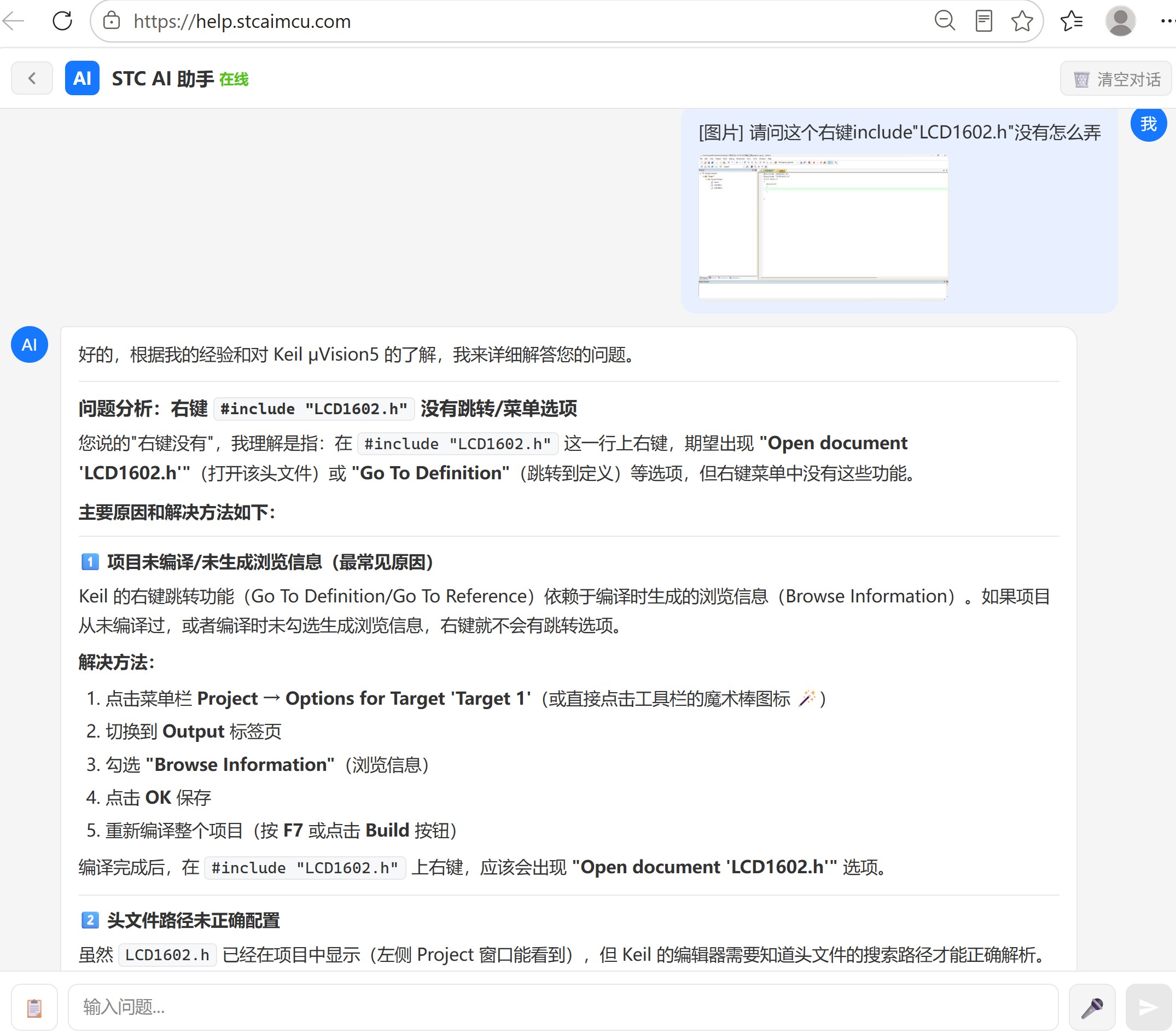This screenshot has height=1033, width=1176.
Task: Open site info via the lock icon
Action: [112, 21]
